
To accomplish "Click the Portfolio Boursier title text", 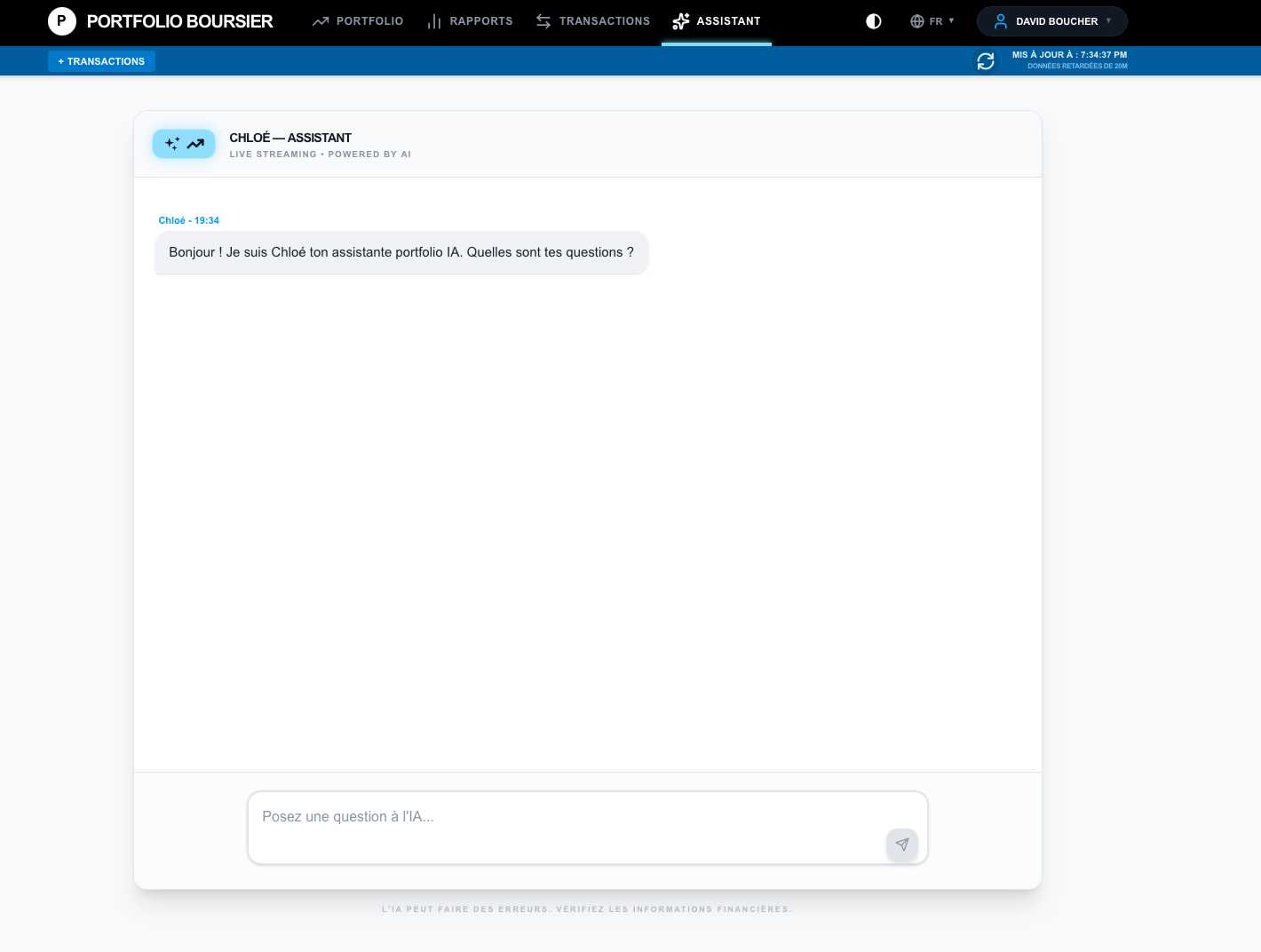I will click(179, 21).
